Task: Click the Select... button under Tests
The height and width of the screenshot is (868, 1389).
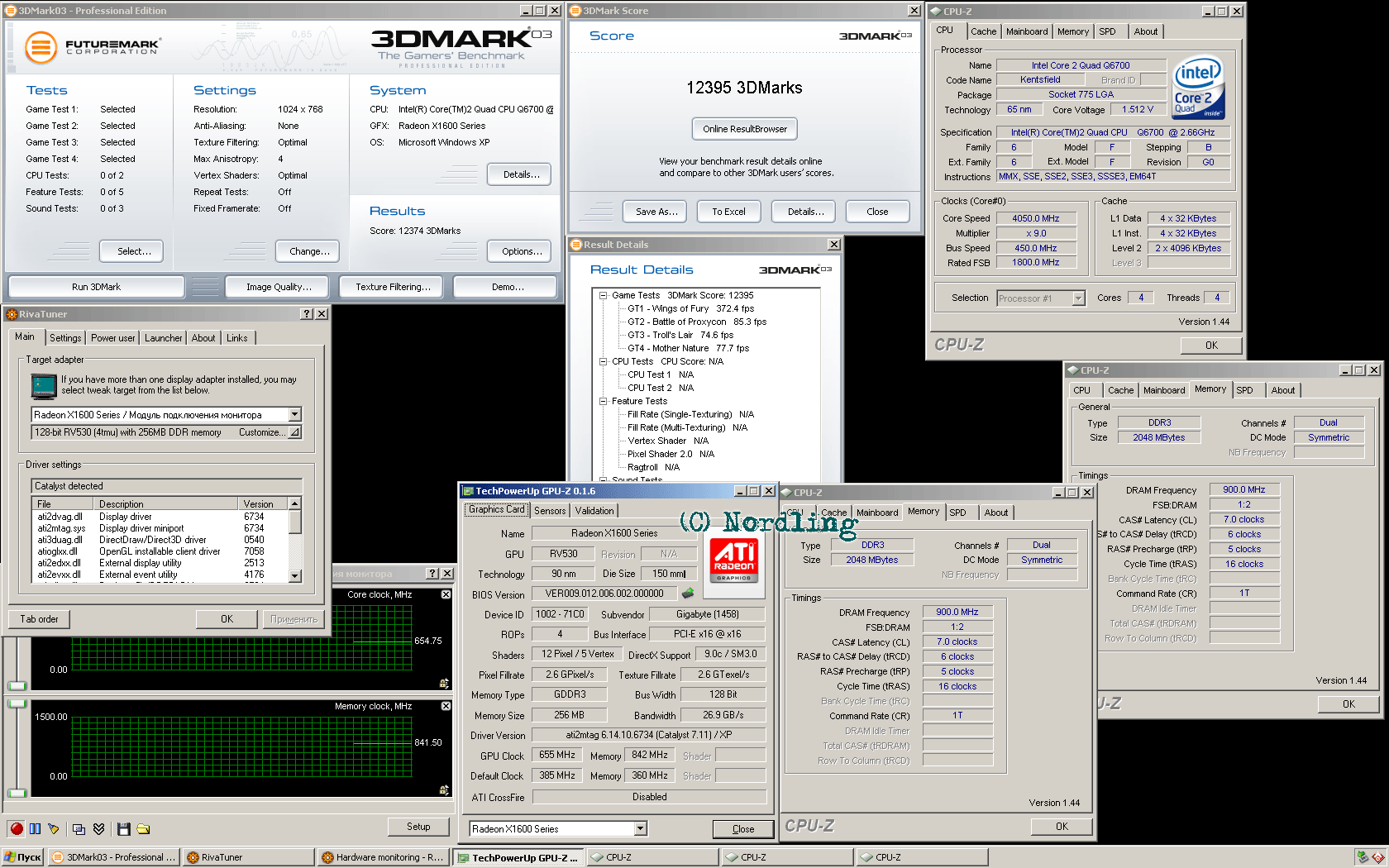Action: pyautogui.click(x=133, y=251)
